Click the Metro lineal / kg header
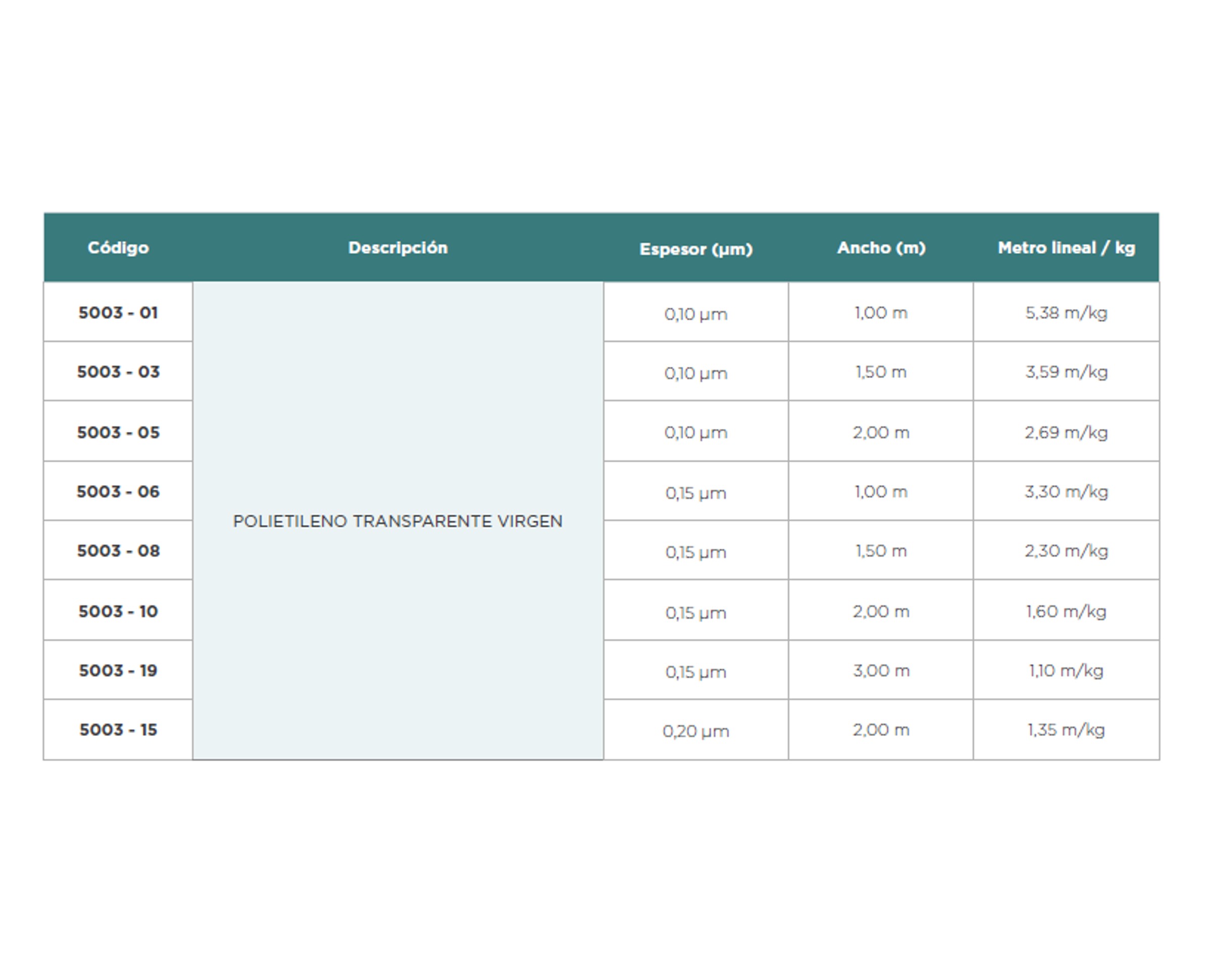Image resolution: width=1209 pixels, height=980 pixels. click(1066, 248)
